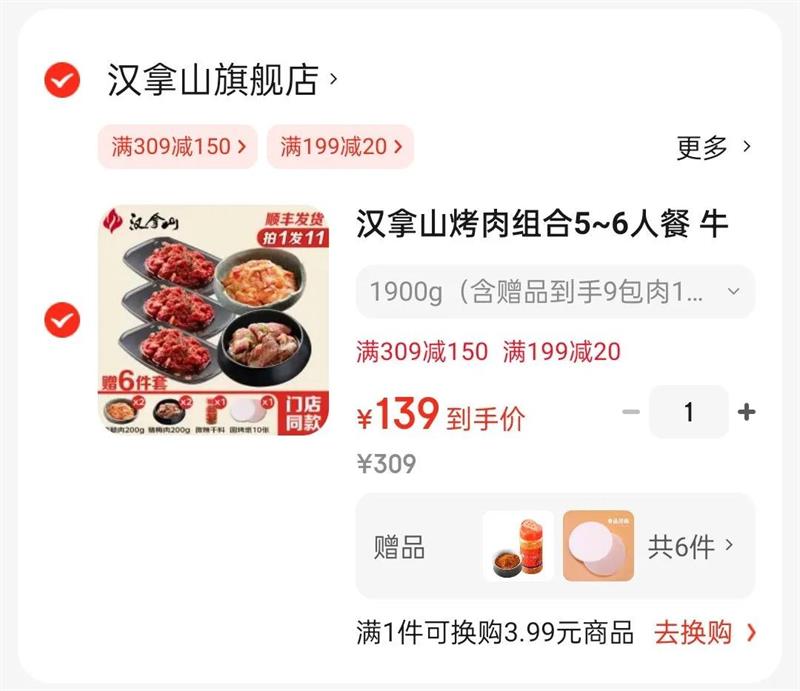Screen dimensions: 800x691
Task: Click the red arrow after 去换购
Action: (x=751, y=633)
